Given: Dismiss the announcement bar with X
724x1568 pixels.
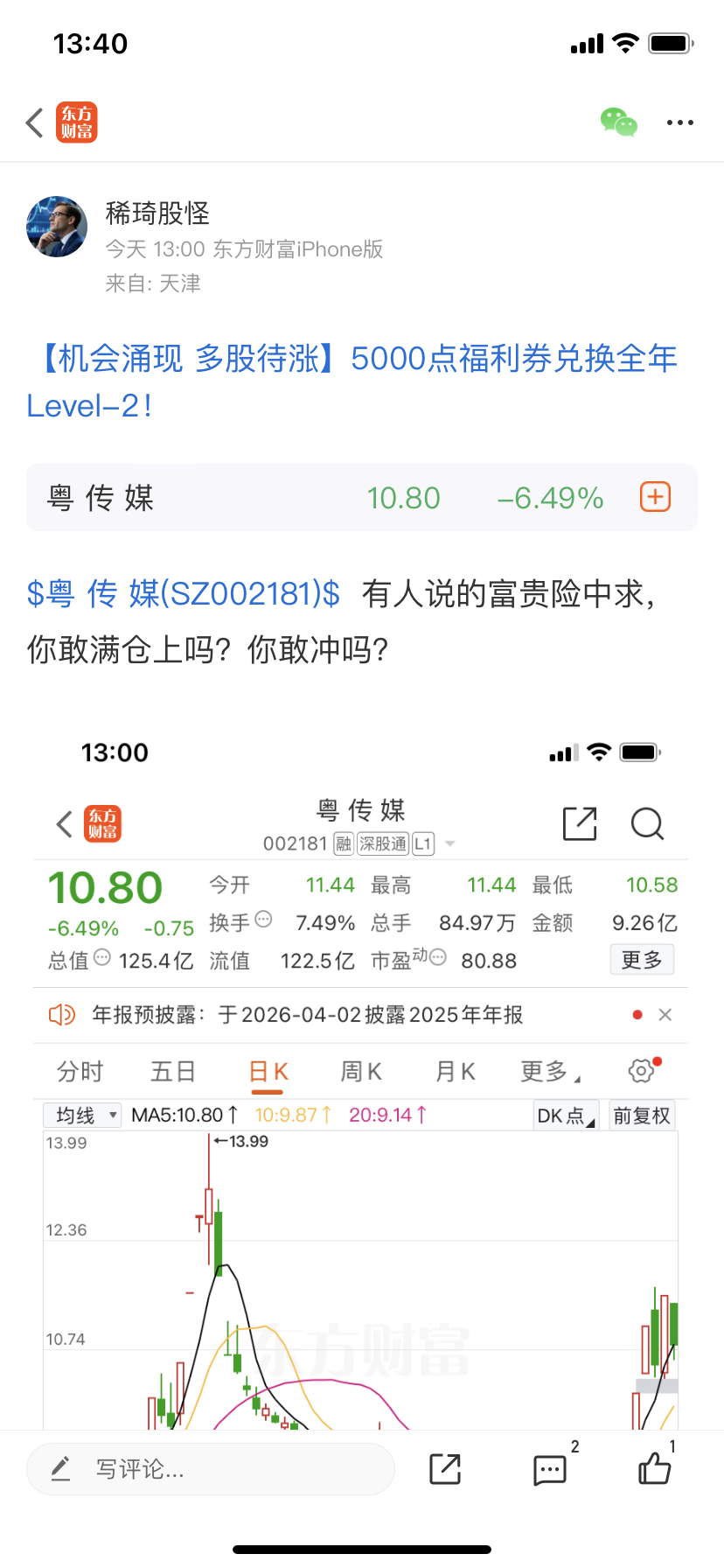Looking at the screenshot, I should click(x=665, y=1015).
